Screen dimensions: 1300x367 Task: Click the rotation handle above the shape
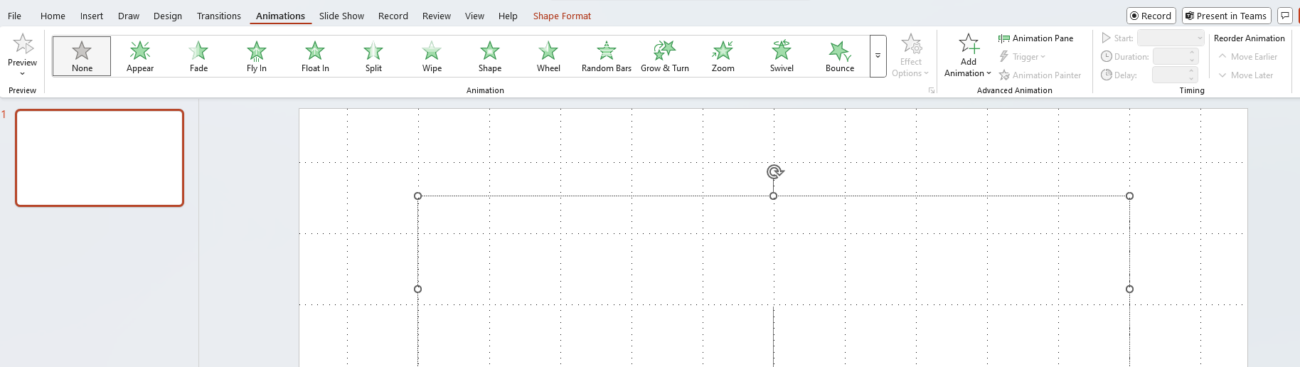pos(774,172)
